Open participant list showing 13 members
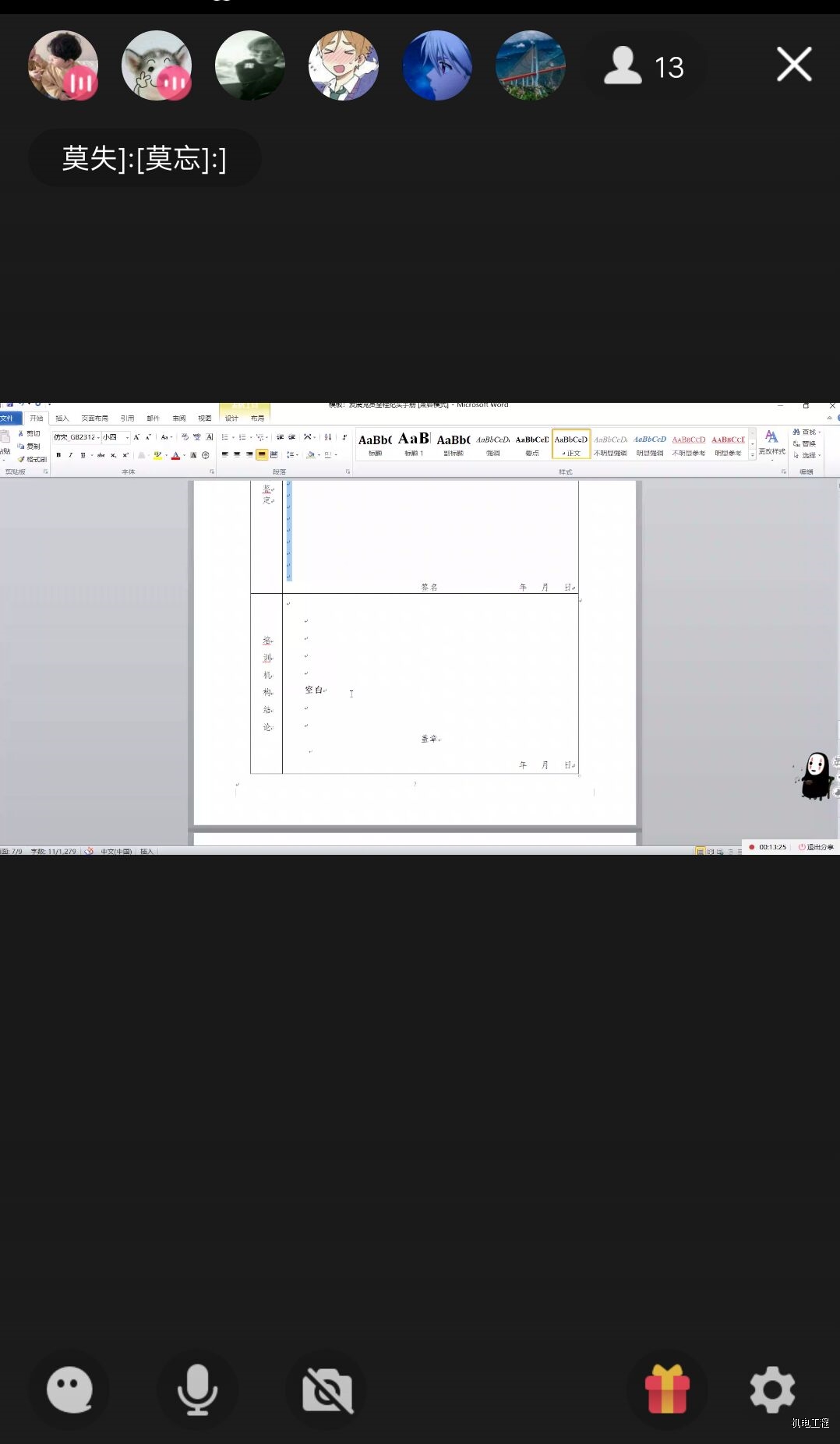The width and height of the screenshot is (840, 1444). pyautogui.click(x=645, y=67)
